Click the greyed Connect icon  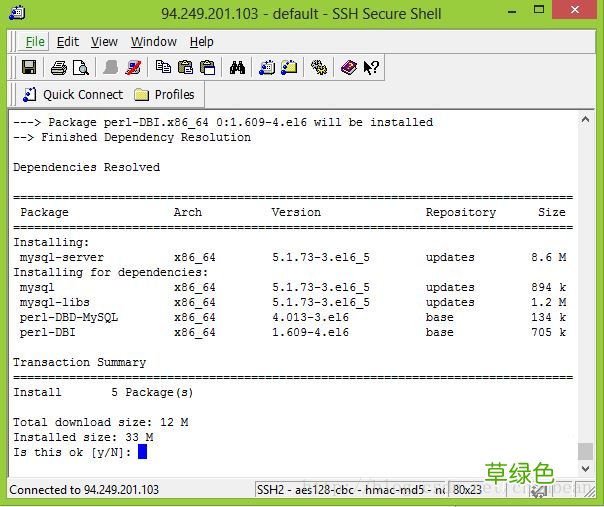[111, 67]
